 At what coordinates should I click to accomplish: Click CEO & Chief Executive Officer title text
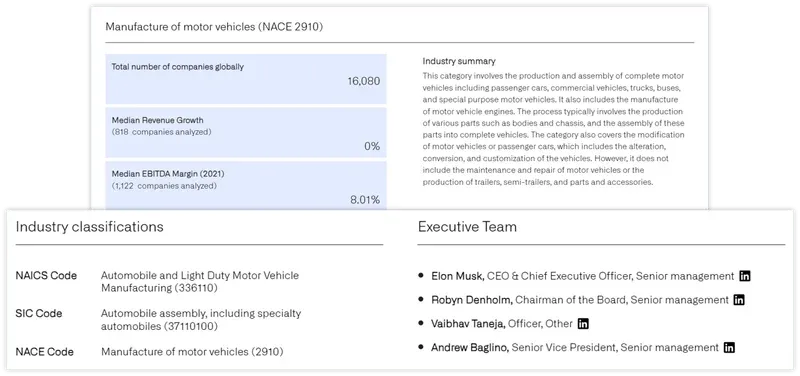pos(560,276)
